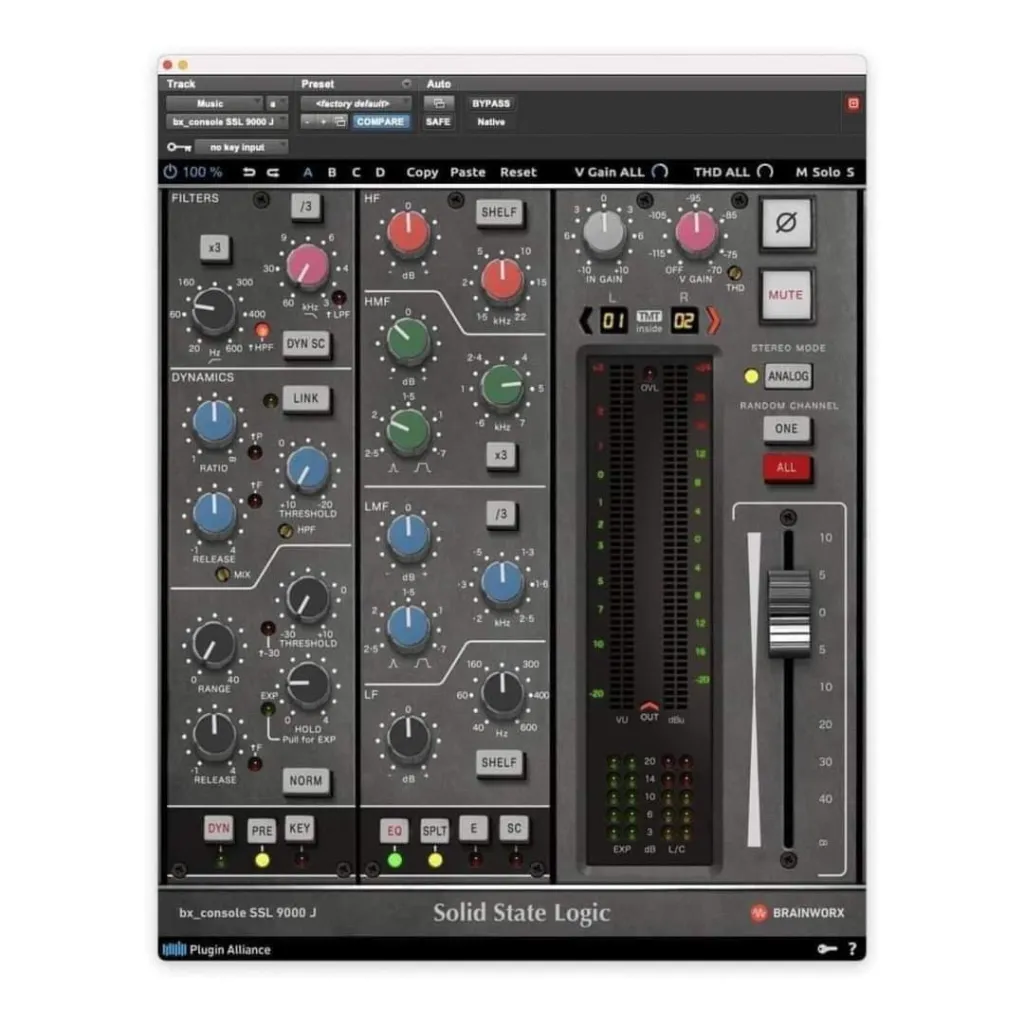Click the SAFE automation button
The image size is (1024, 1024).
(438, 122)
